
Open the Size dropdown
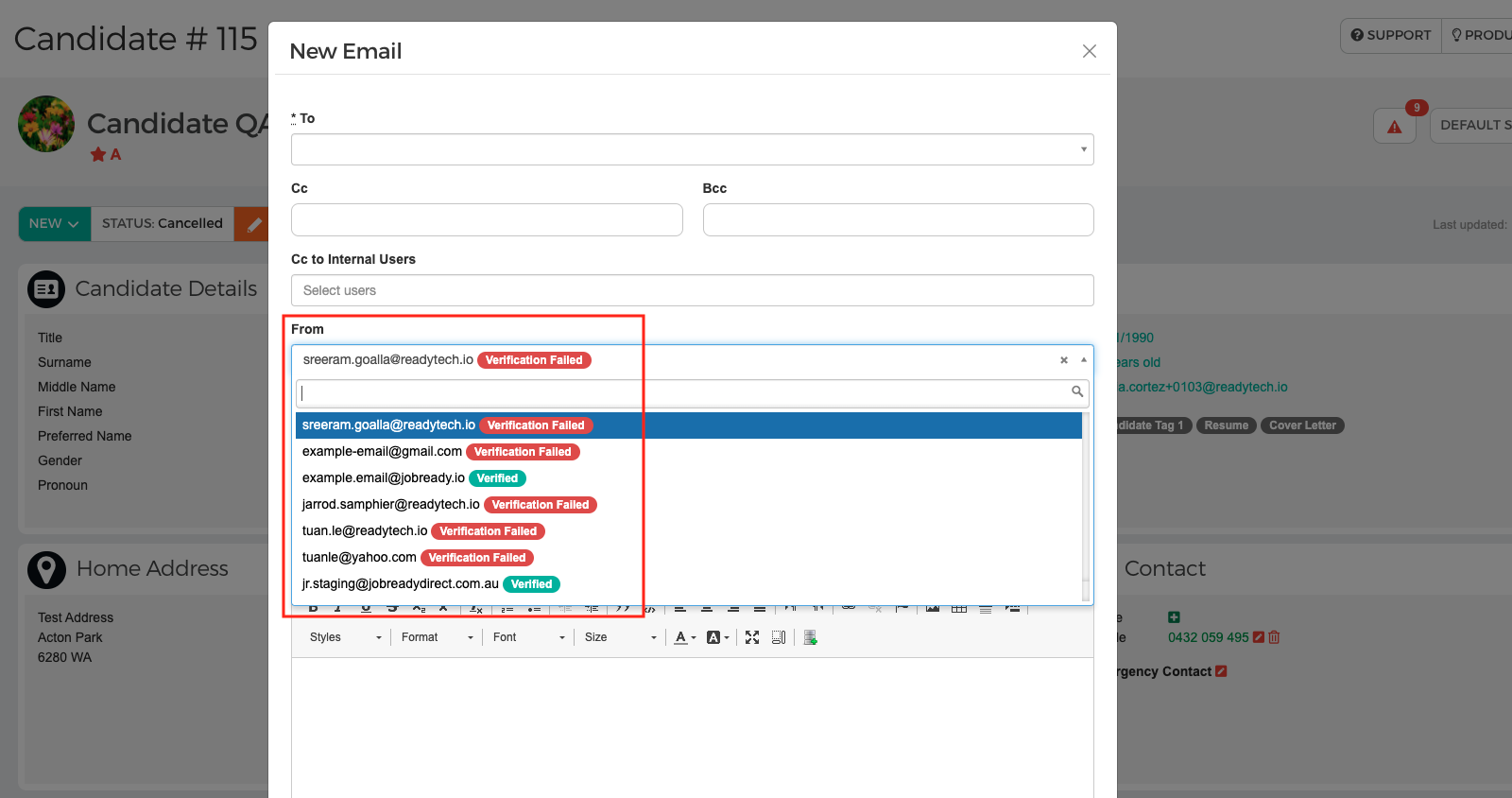[620, 638]
